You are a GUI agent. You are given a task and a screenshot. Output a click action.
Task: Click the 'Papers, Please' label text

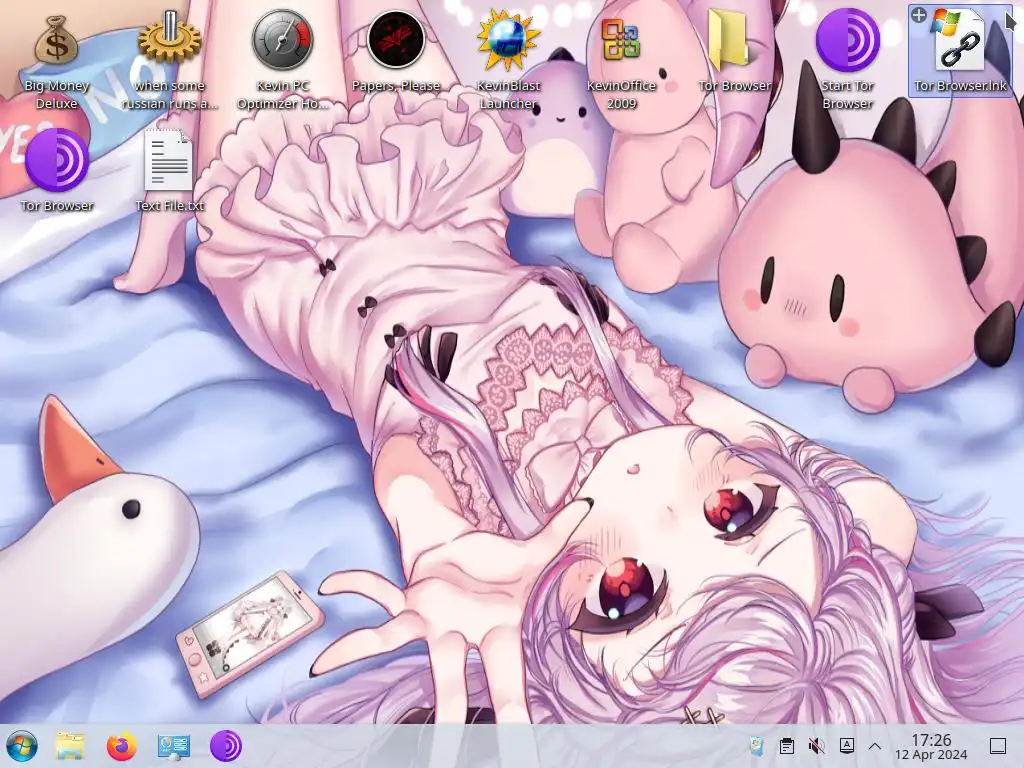[x=396, y=86]
